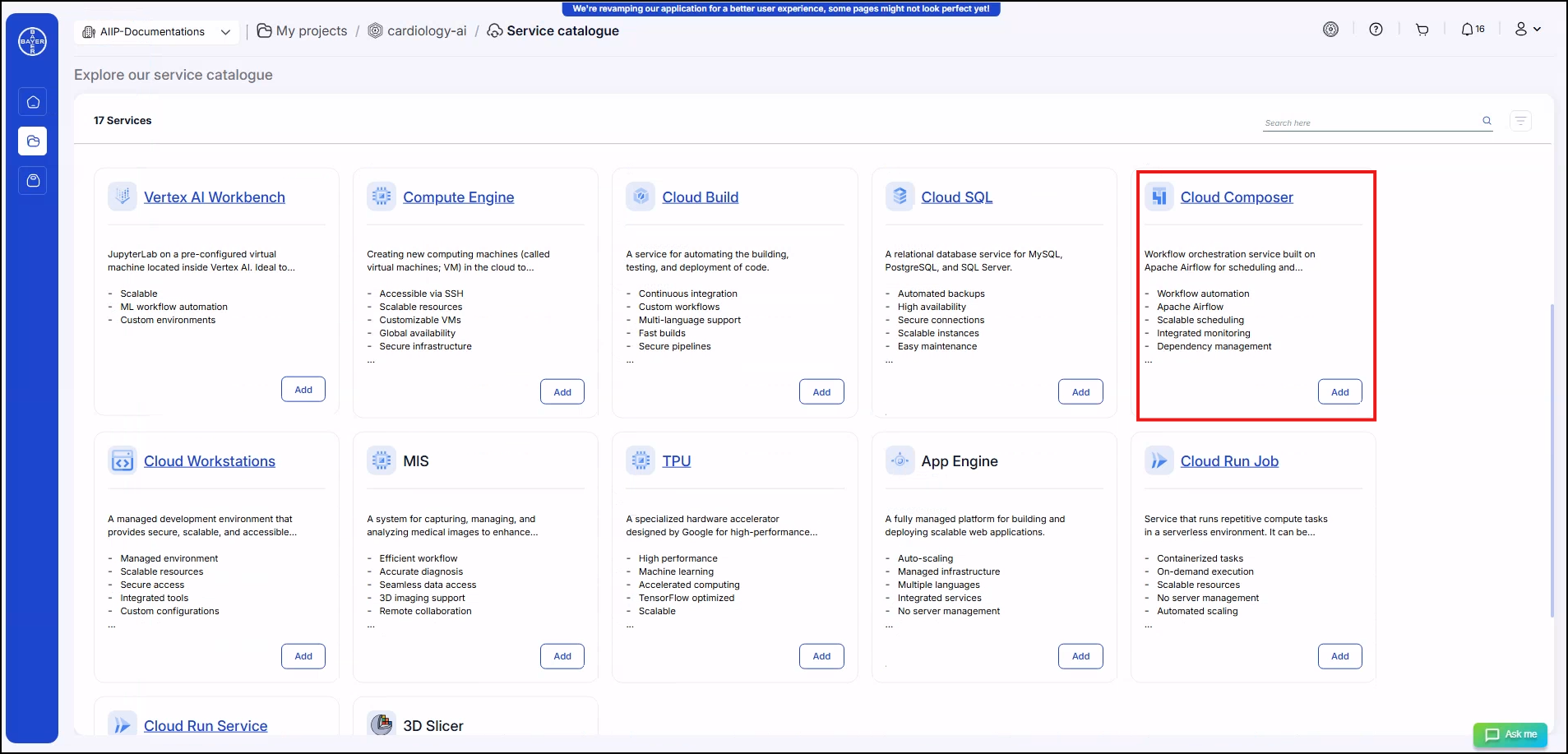Open the Cloud Composer link
1568x754 pixels.
pos(1237,197)
